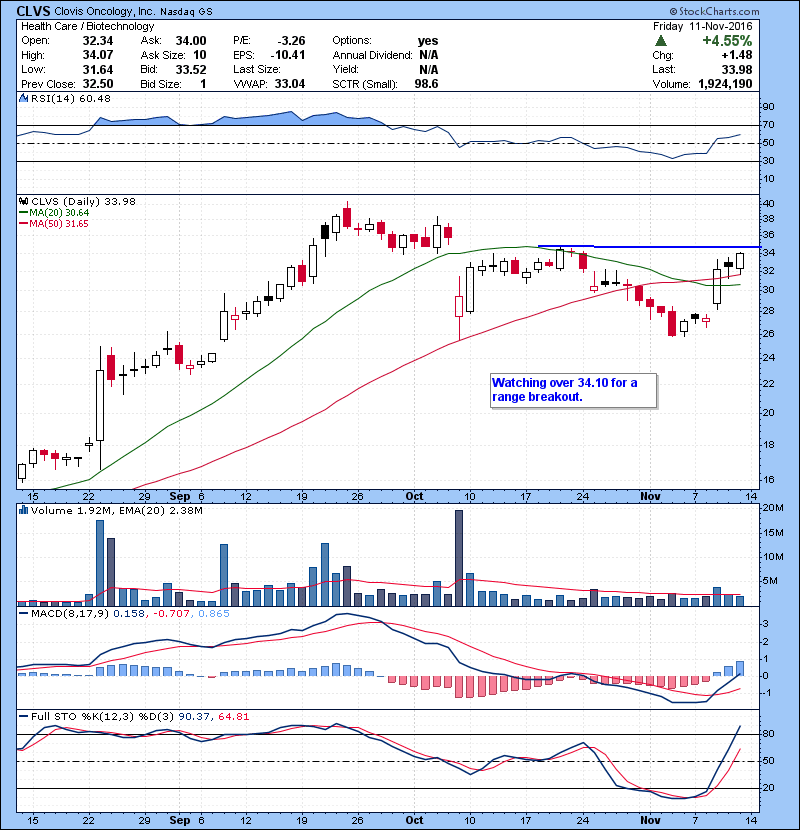Click the High value 34.07
This screenshot has height=830, width=800.
[98, 55]
